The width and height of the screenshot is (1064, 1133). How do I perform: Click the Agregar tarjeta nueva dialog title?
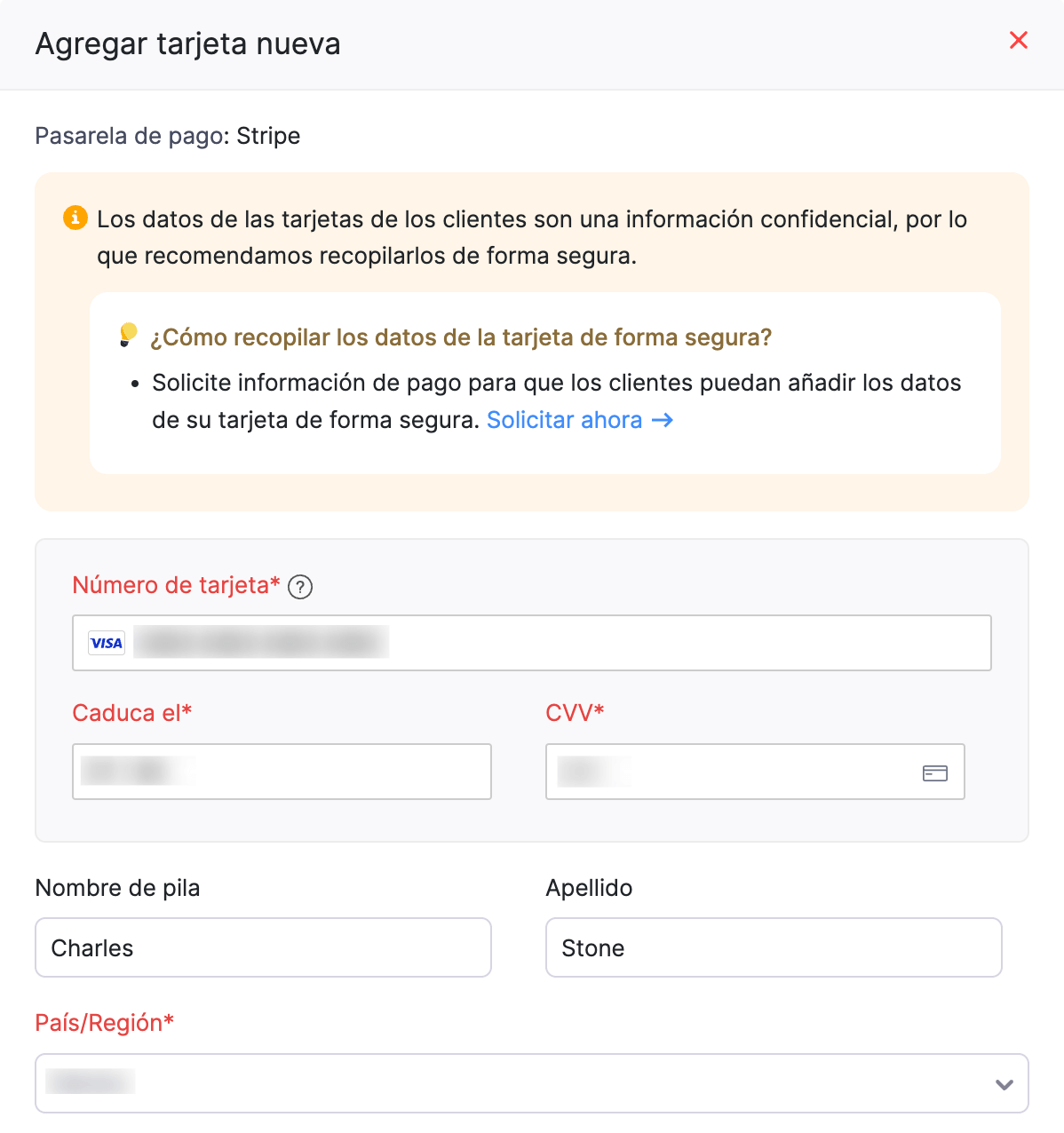pos(187,44)
